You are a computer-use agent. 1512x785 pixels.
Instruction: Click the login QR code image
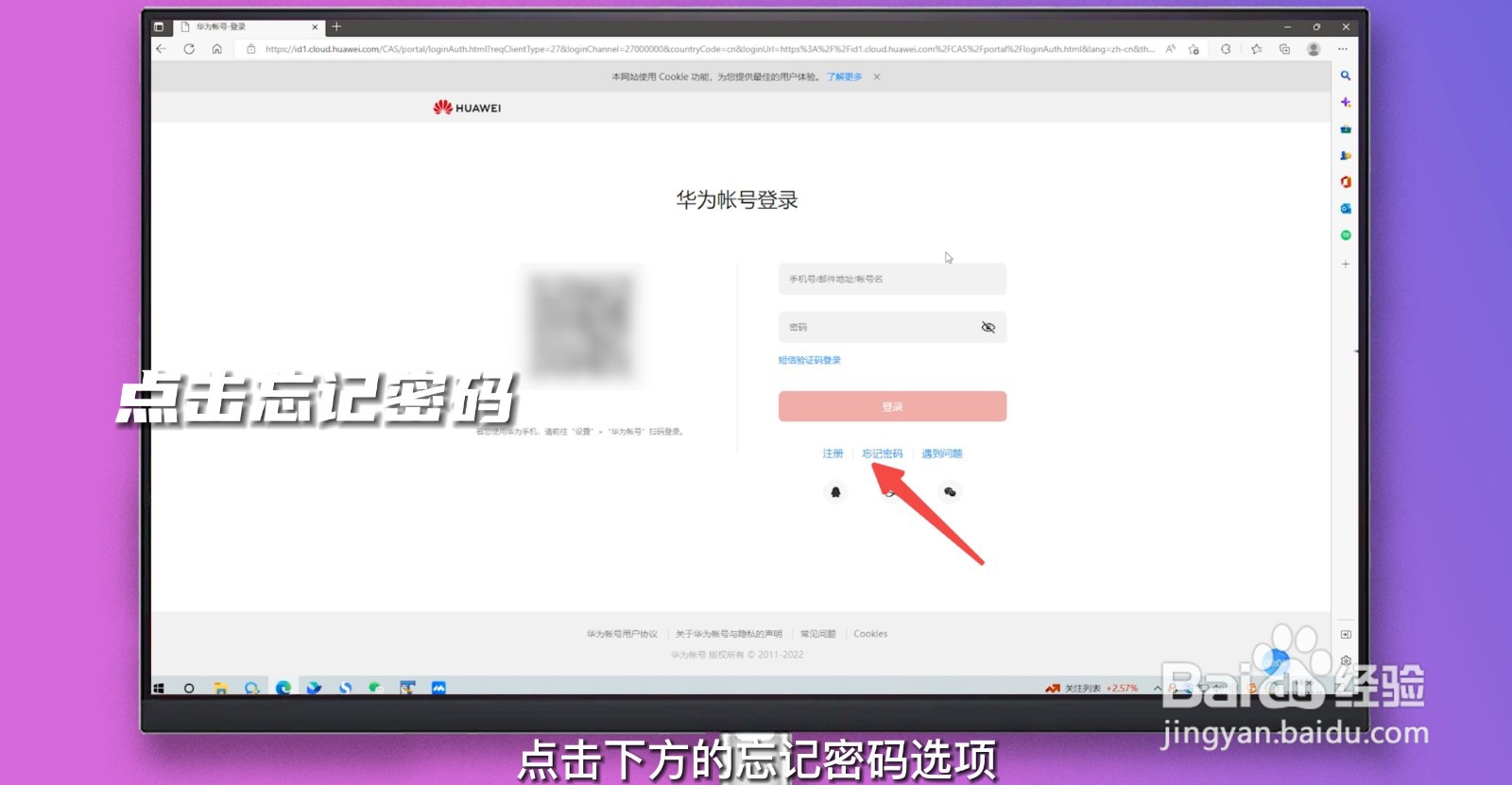[581, 325]
